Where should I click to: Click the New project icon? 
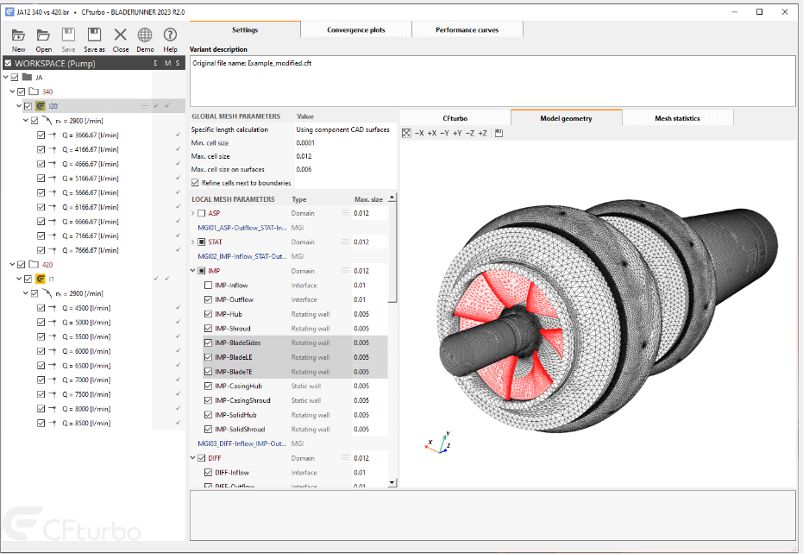coord(18,35)
